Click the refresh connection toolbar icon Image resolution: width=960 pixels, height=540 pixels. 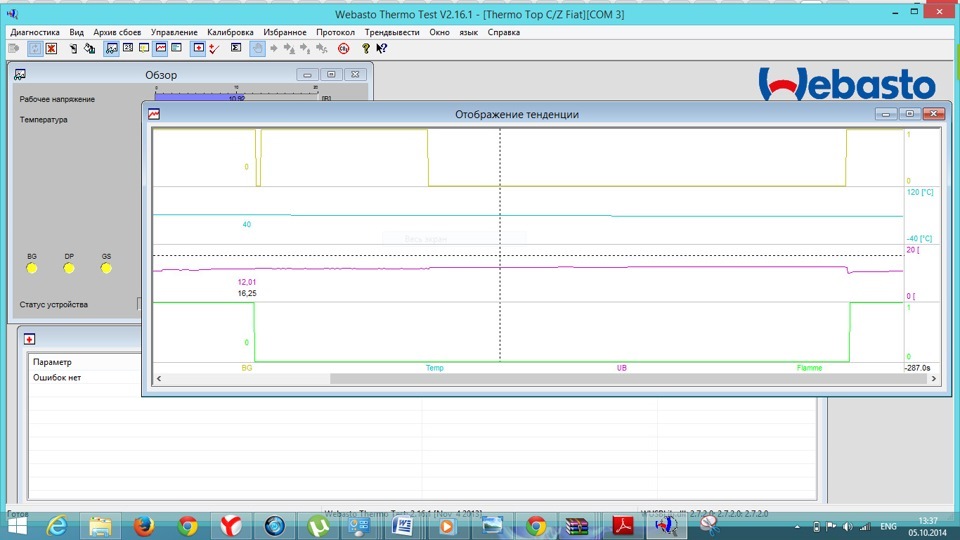[35, 48]
